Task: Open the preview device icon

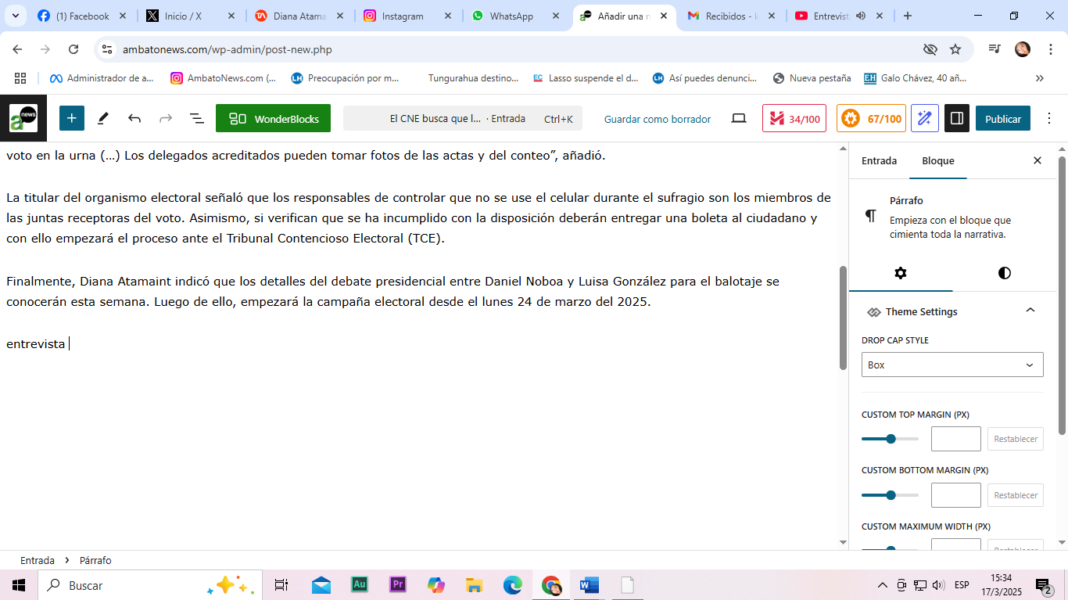Action: [738, 118]
